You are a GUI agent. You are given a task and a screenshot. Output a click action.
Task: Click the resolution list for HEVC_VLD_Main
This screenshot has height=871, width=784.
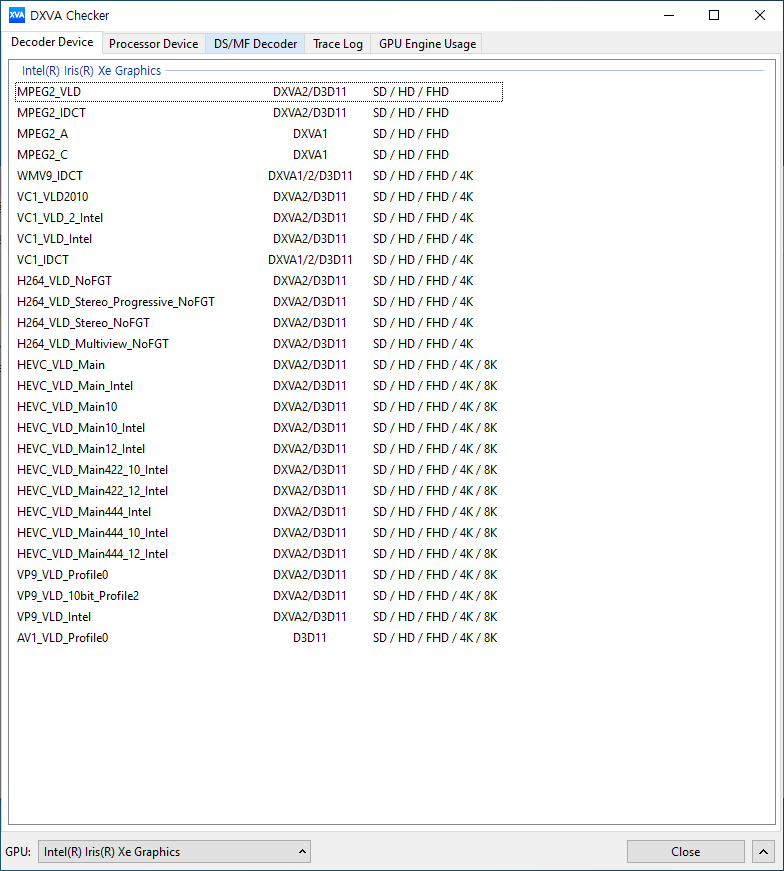tap(435, 365)
